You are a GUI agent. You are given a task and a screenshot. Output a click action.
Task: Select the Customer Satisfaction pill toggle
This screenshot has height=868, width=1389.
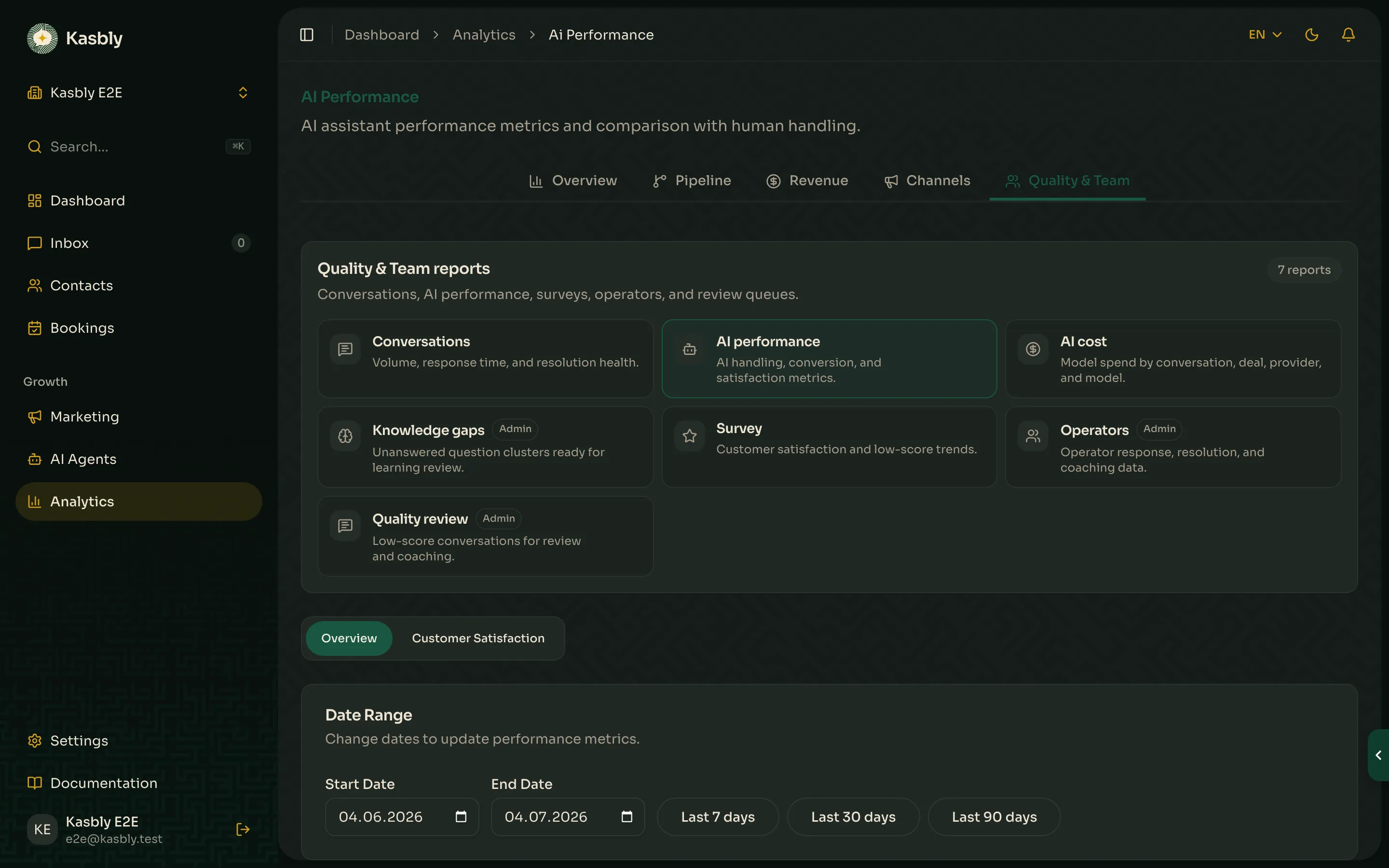point(478,638)
